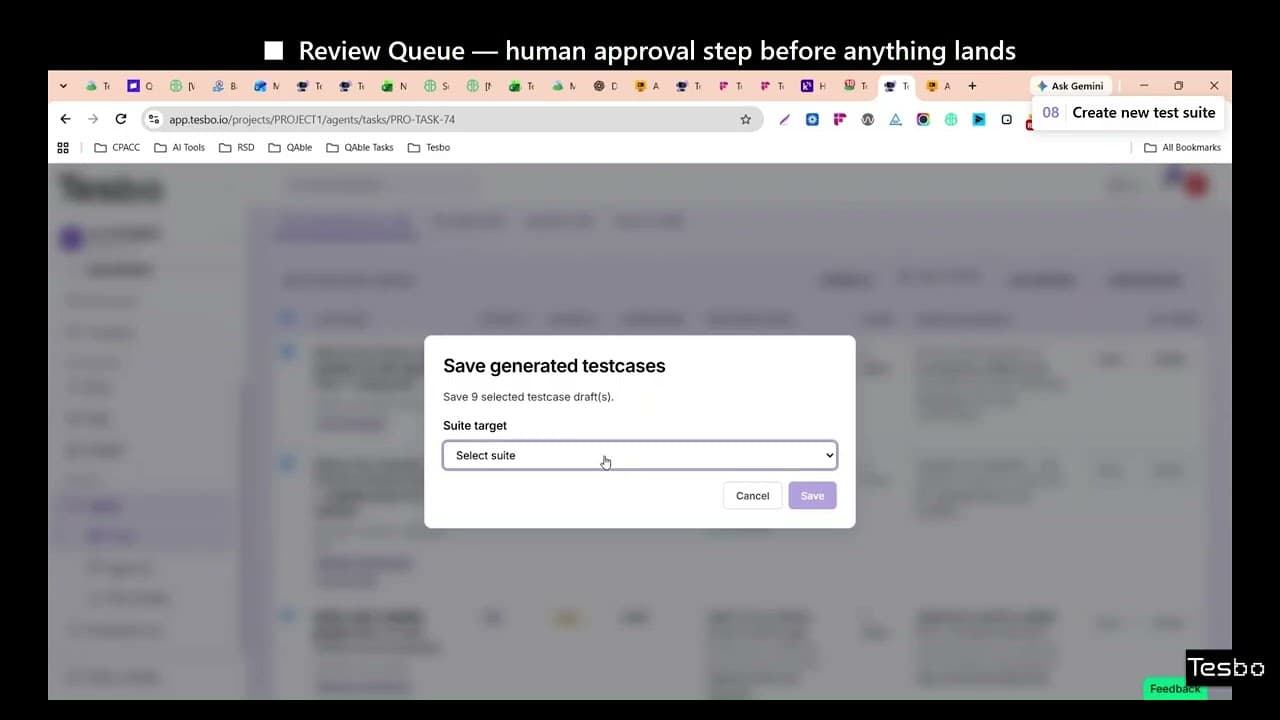
Task: Focus the address bar URL field
Action: coord(450,119)
